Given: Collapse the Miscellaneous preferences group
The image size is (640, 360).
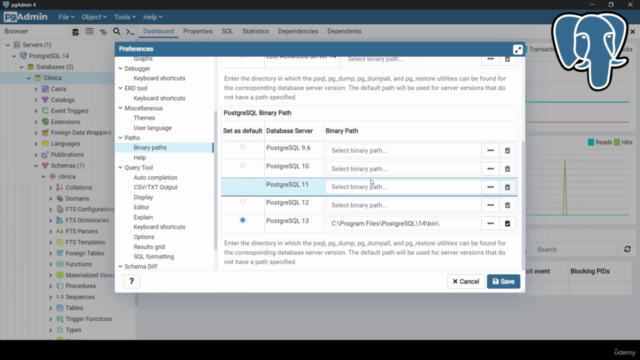Looking at the screenshot, I should pos(120,108).
